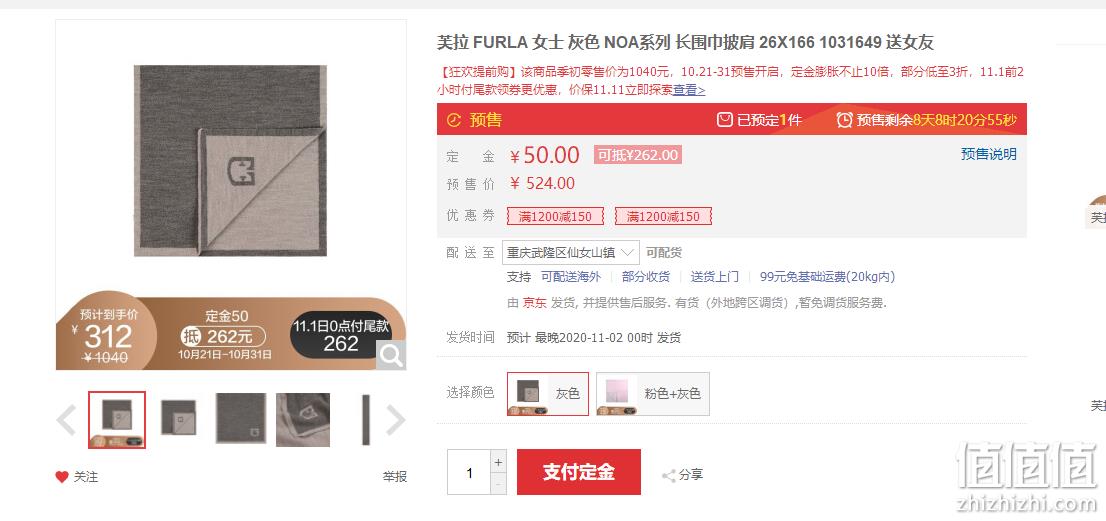This screenshot has width=1106, height=521.
Task: Click the magnifier zoom icon on product image
Action: pyautogui.click(x=391, y=355)
